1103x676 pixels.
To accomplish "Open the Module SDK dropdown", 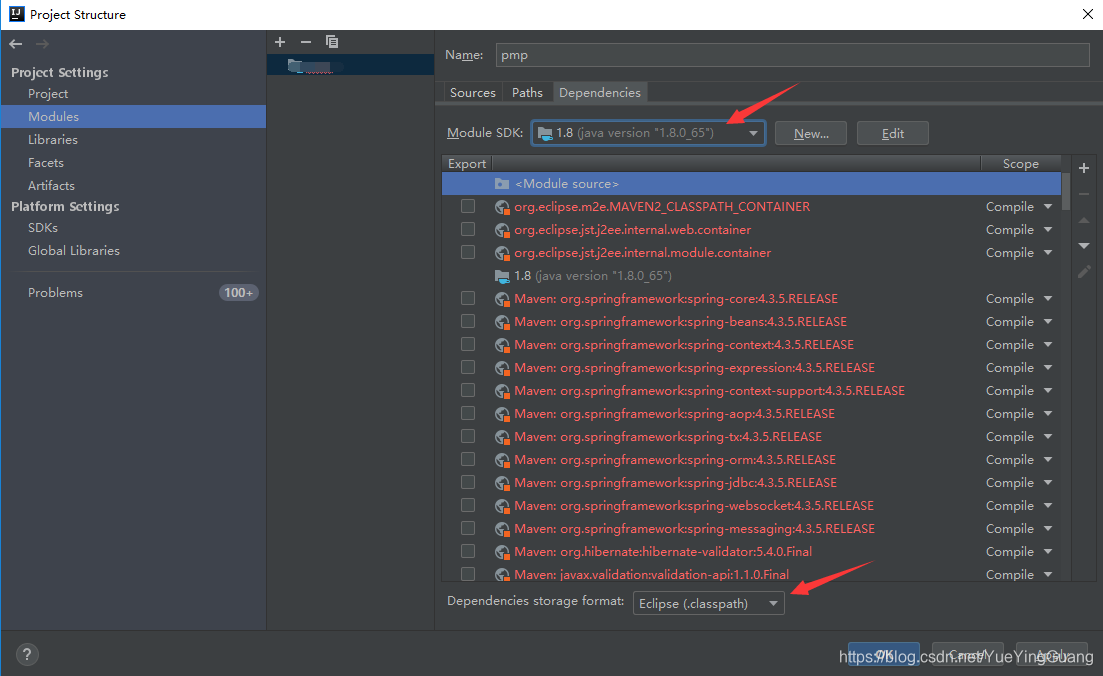I will [648, 133].
